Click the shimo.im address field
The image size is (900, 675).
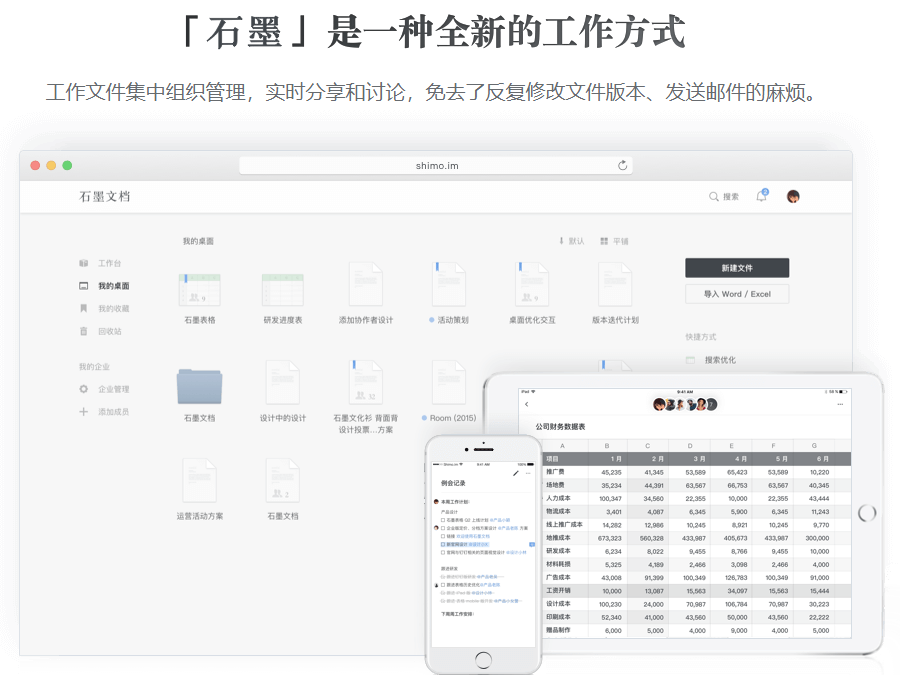point(436,165)
